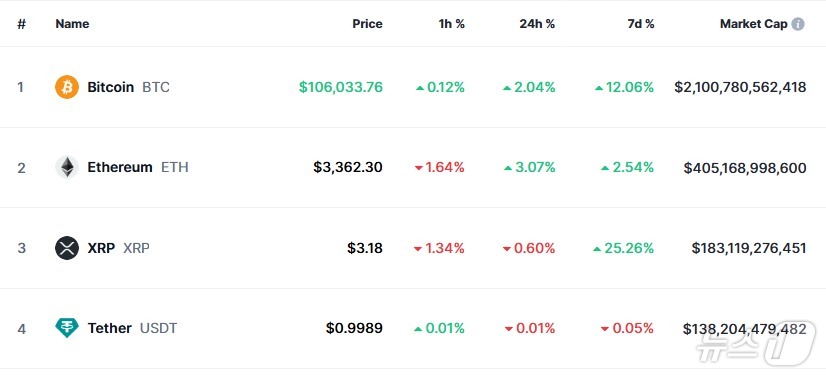Open the Ethereum coin page link

click(x=120, y=167)
